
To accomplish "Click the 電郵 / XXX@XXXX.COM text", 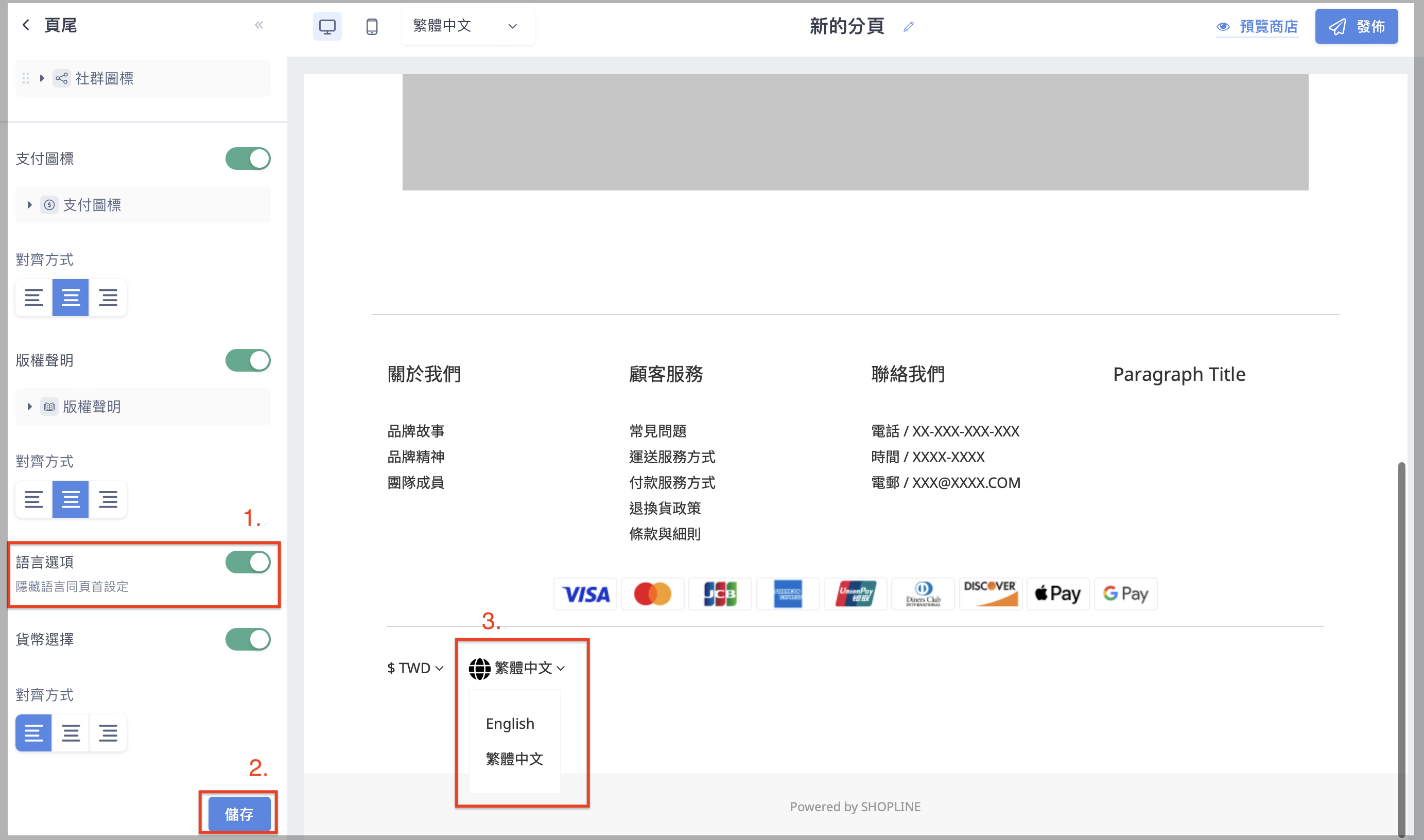I will [946, 482].
